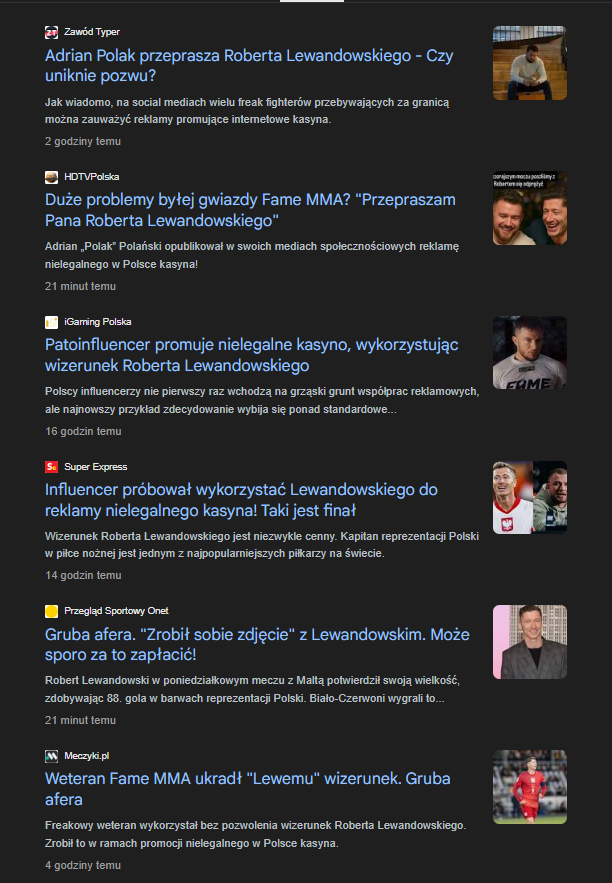The width and height of the screenshot is (612, 883).
Task: Open the 'Influencer próbował wykorzystać Lewandowskiego' article
Action: (241, 500)
